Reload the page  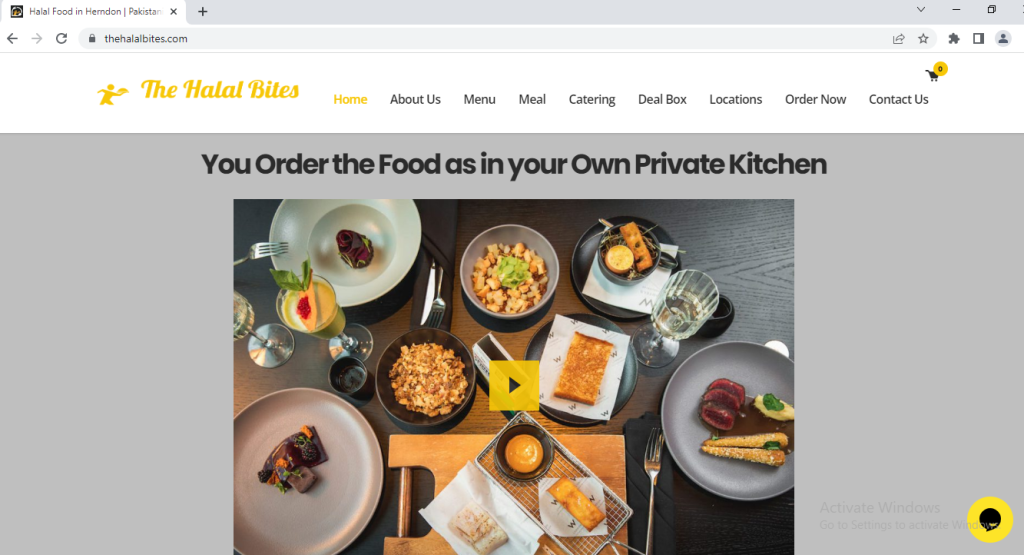(x=61, y=39)
